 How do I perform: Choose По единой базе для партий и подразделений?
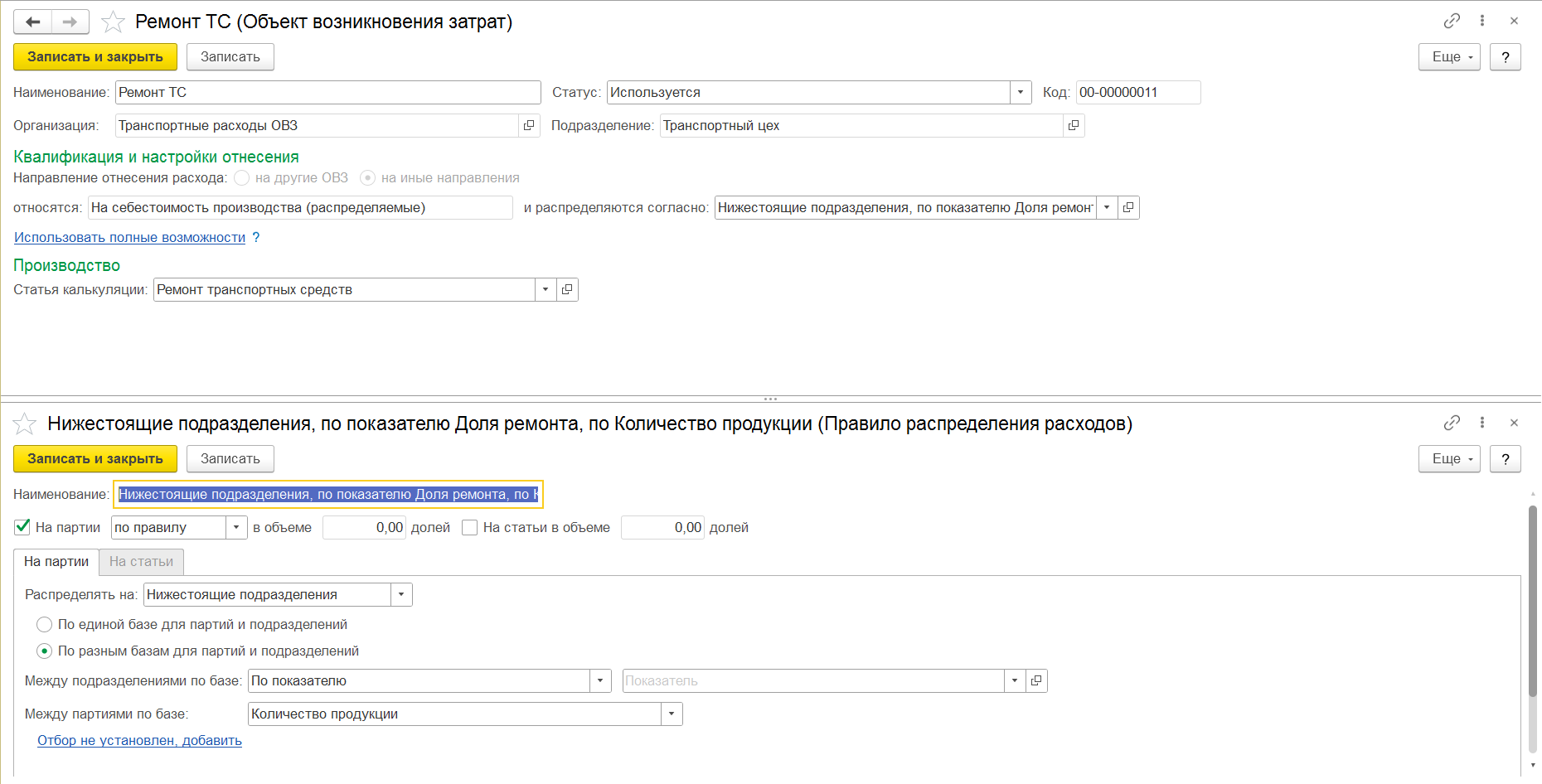(x=45, y=624)
